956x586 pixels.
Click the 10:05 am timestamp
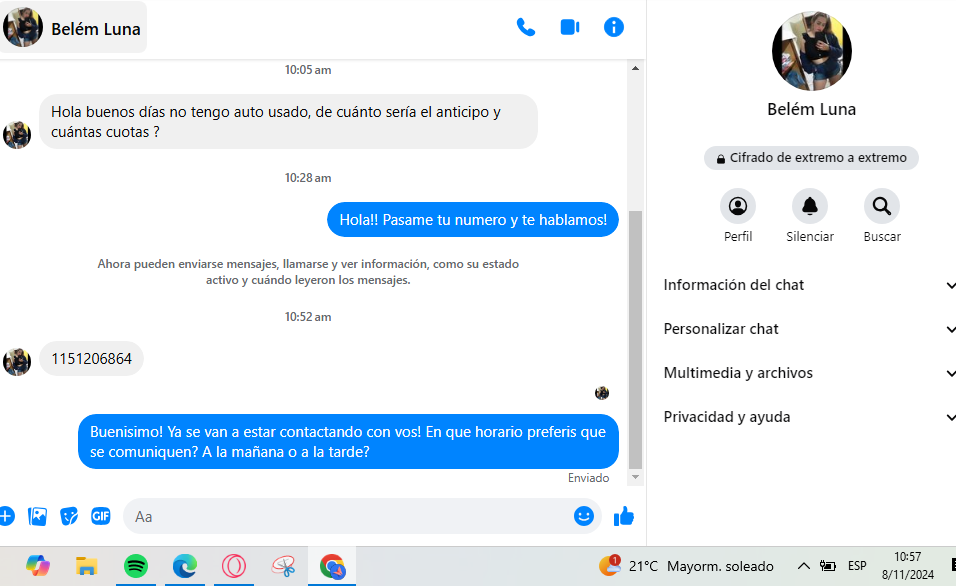(308, 70)
